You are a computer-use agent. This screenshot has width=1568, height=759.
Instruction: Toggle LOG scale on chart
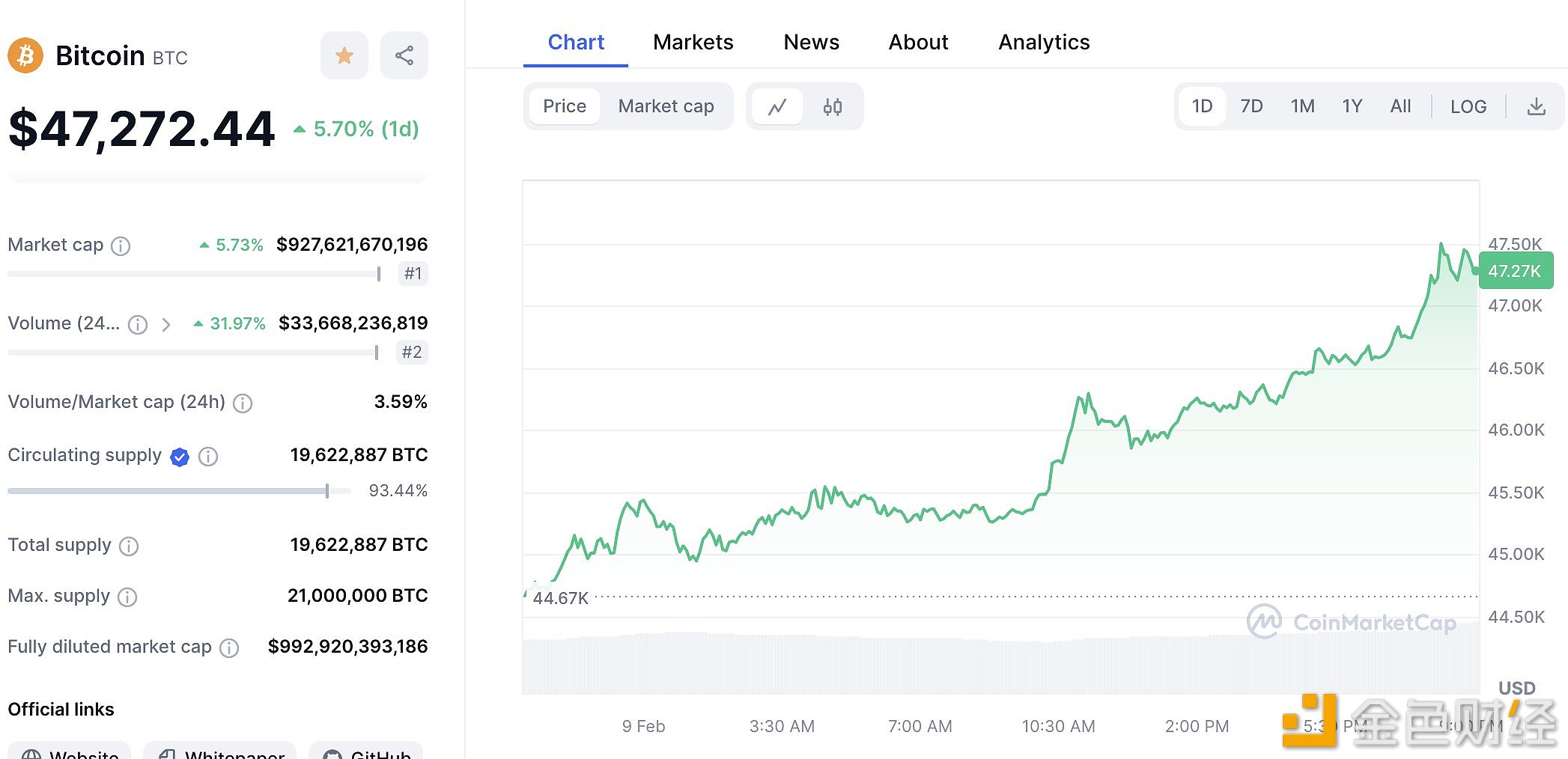1468,106
